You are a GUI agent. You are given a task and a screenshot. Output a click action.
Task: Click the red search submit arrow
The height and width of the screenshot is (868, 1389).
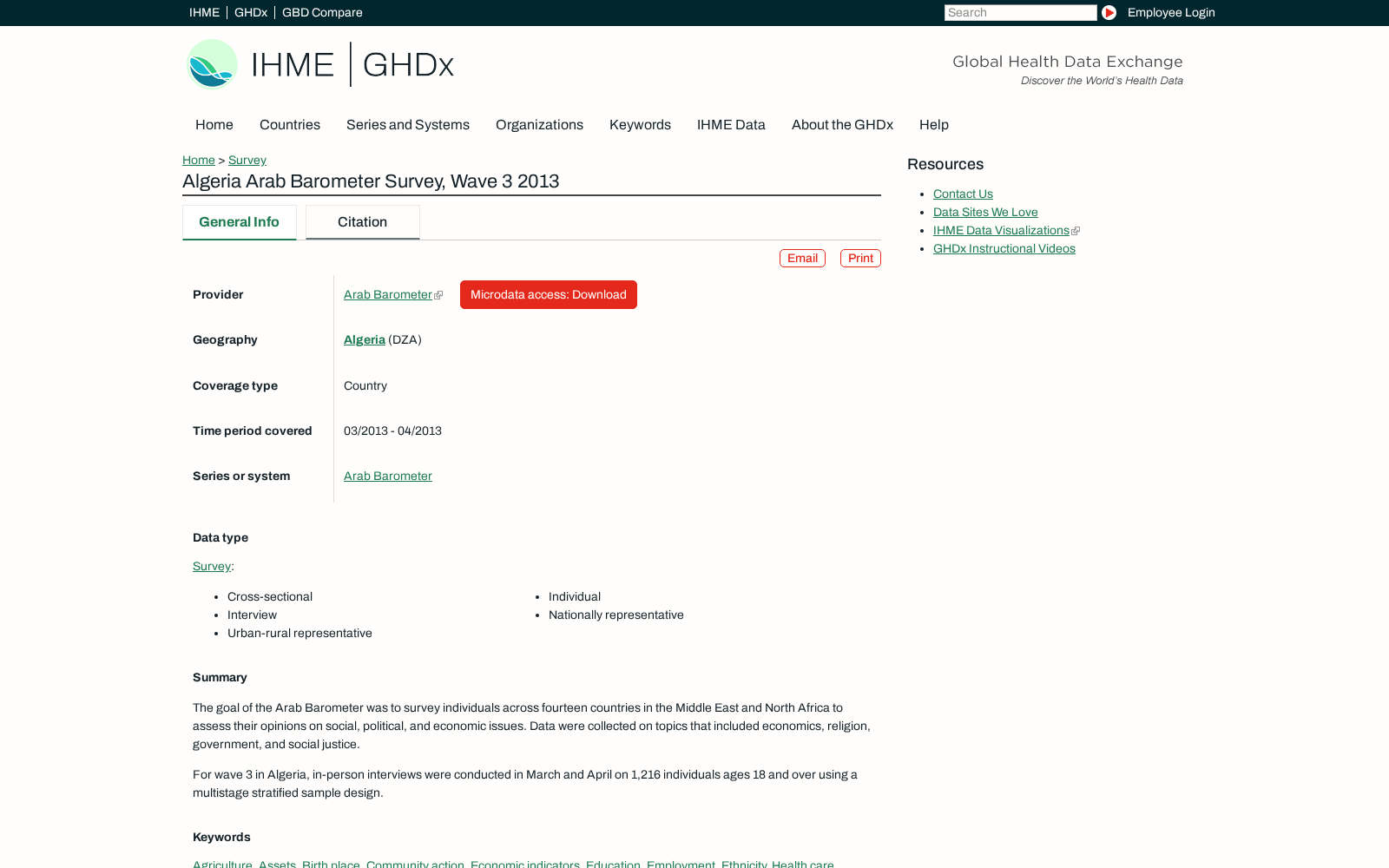pyautogui.click(x=1109, y=12)
